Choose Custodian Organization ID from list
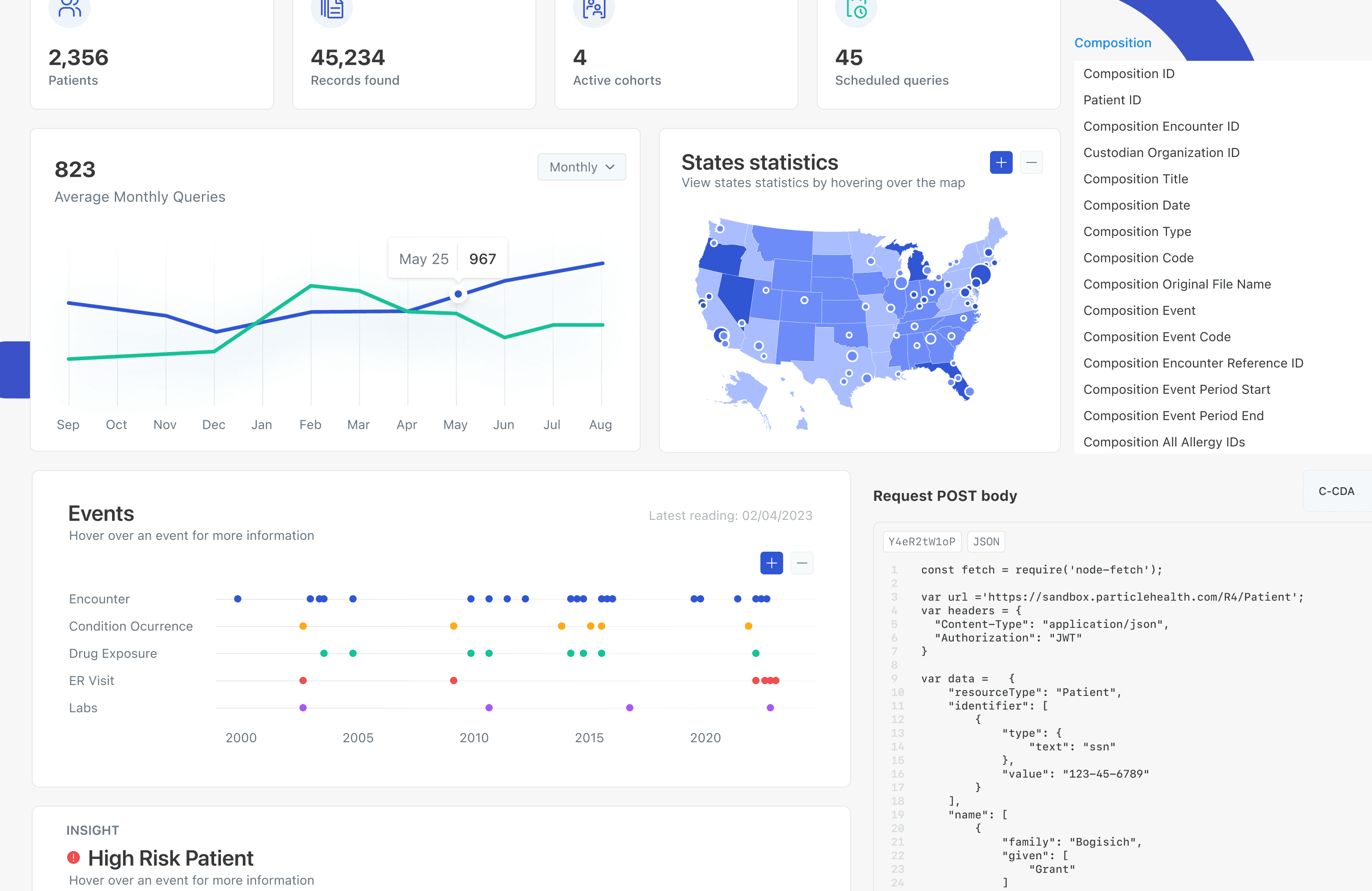The height and width of the screenshot is (891, 1372). point(1161,153)
